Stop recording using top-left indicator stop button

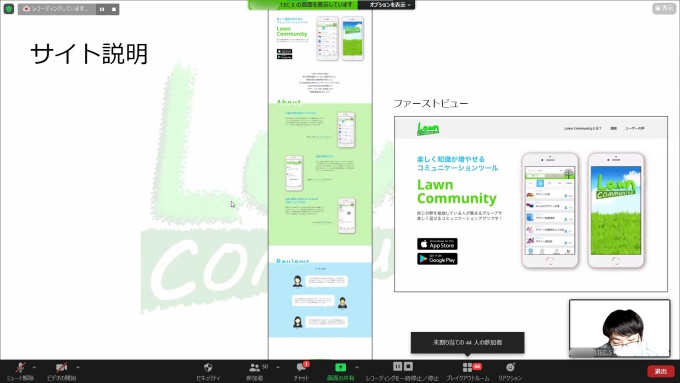[114, 9]
